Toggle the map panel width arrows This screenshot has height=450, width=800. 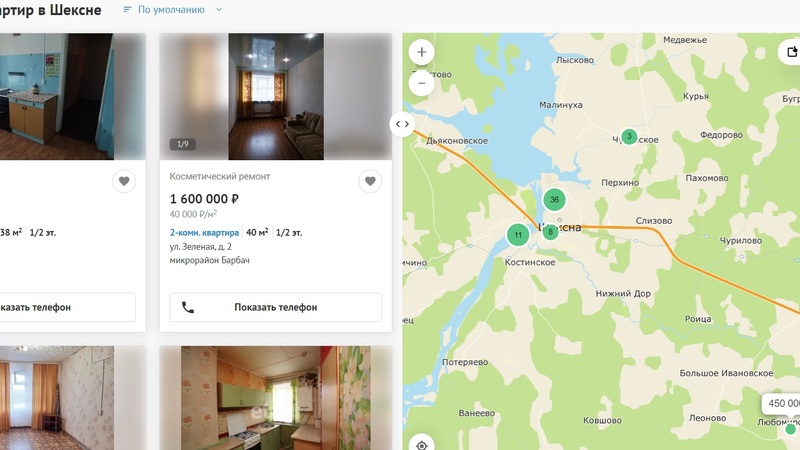coord(402,124)
